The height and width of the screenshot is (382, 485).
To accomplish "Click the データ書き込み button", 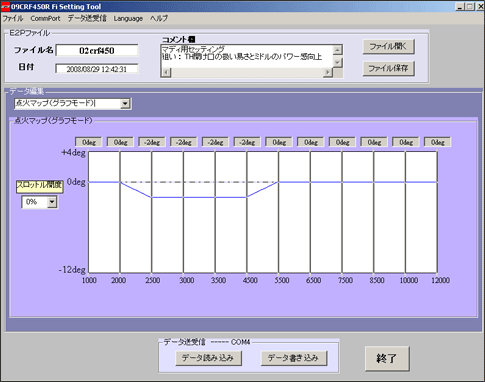I will 294,358.
